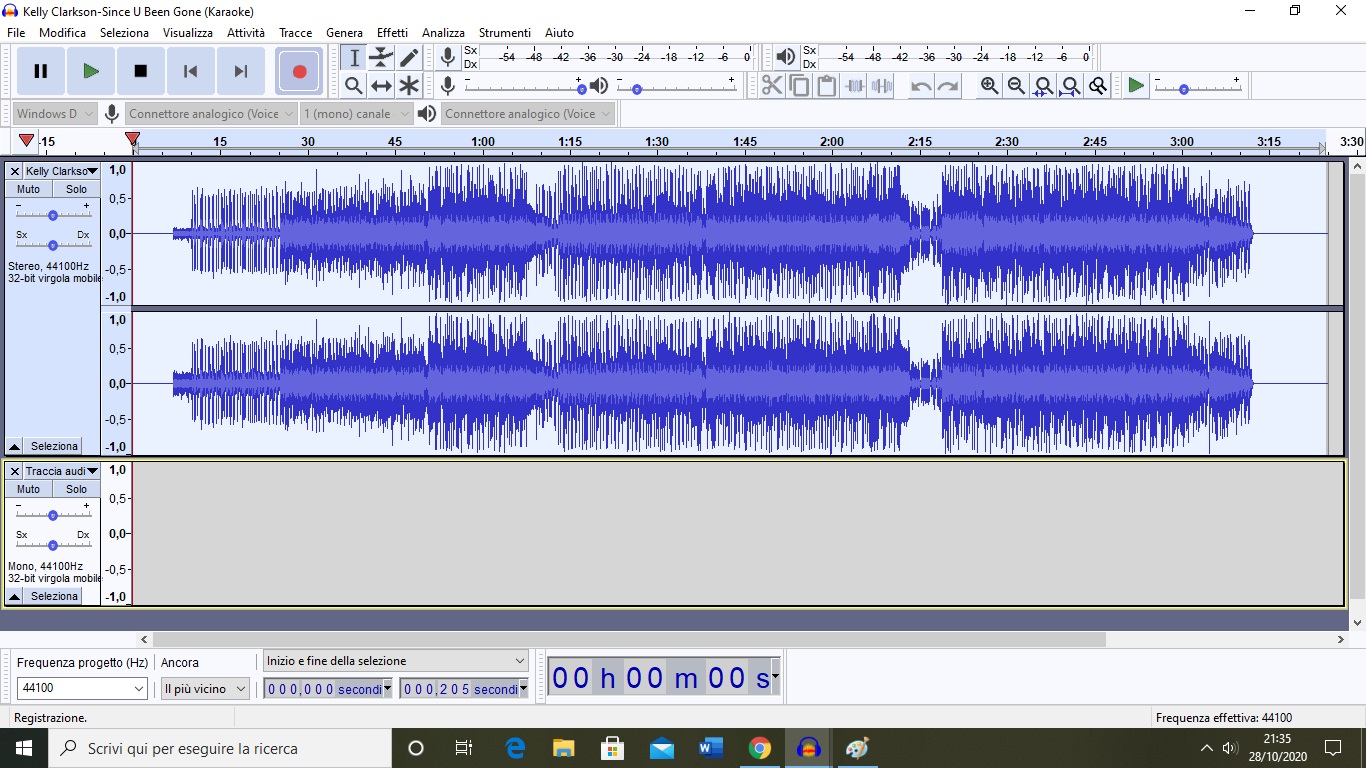Switch to the Multi-tool asterisk
This screenshot has height=768, width=1366.
point(408,86)
